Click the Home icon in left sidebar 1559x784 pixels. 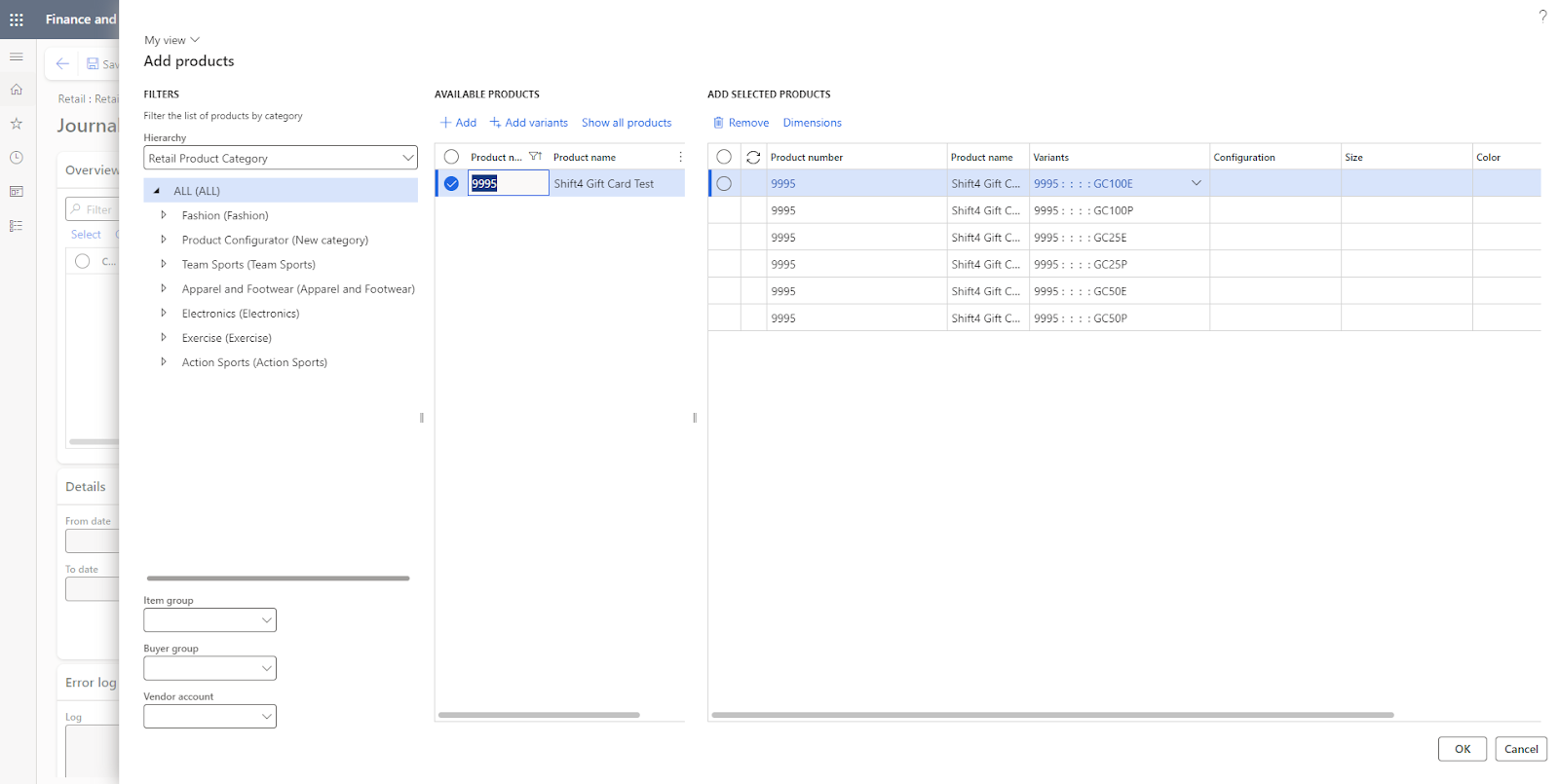pos(17,90)
